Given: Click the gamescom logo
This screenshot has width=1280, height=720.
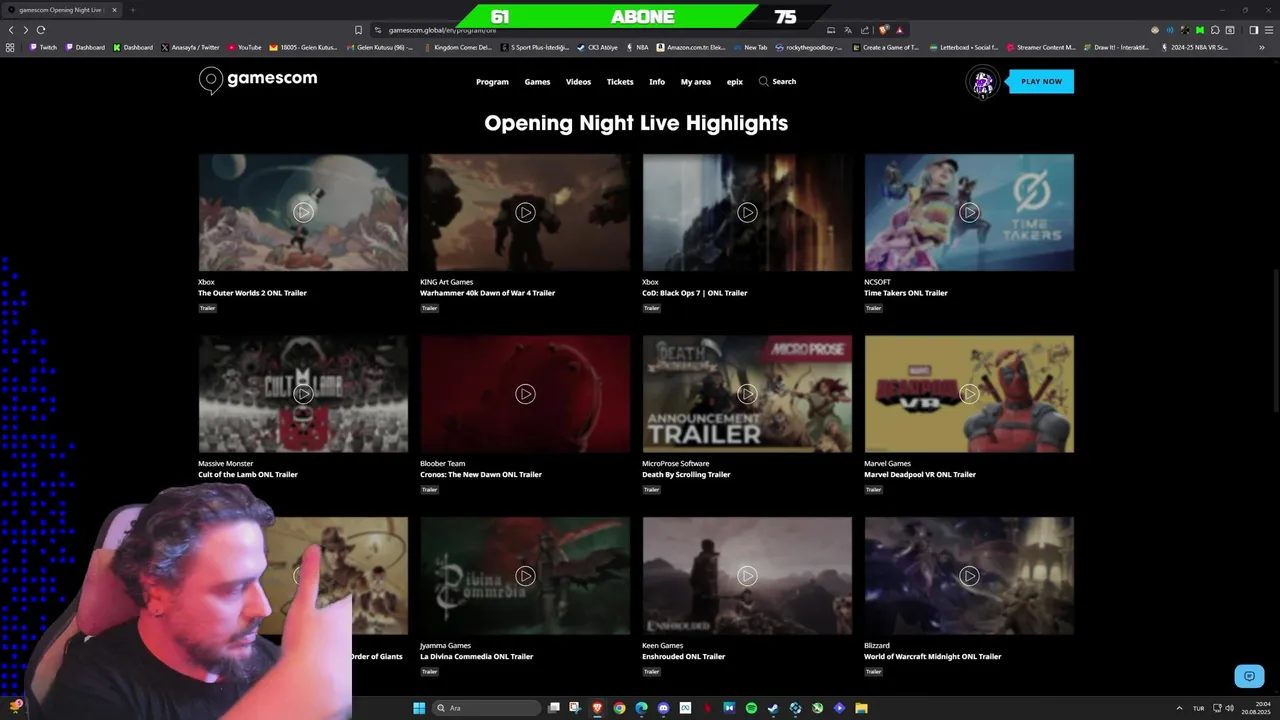Looking at the screenshot, I should pyautogui.click(x=258, y=80).
